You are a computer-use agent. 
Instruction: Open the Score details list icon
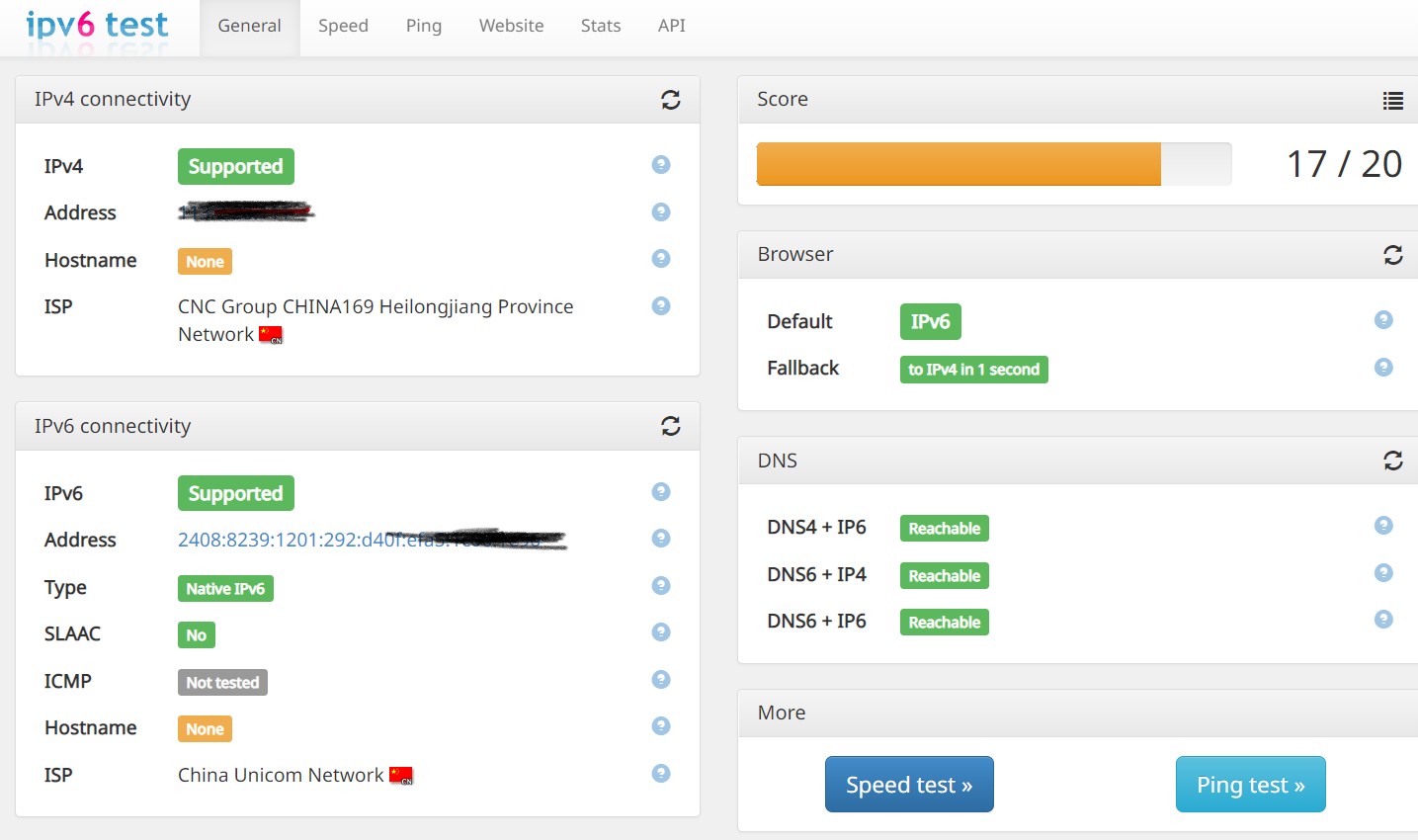coord(1392,100)
